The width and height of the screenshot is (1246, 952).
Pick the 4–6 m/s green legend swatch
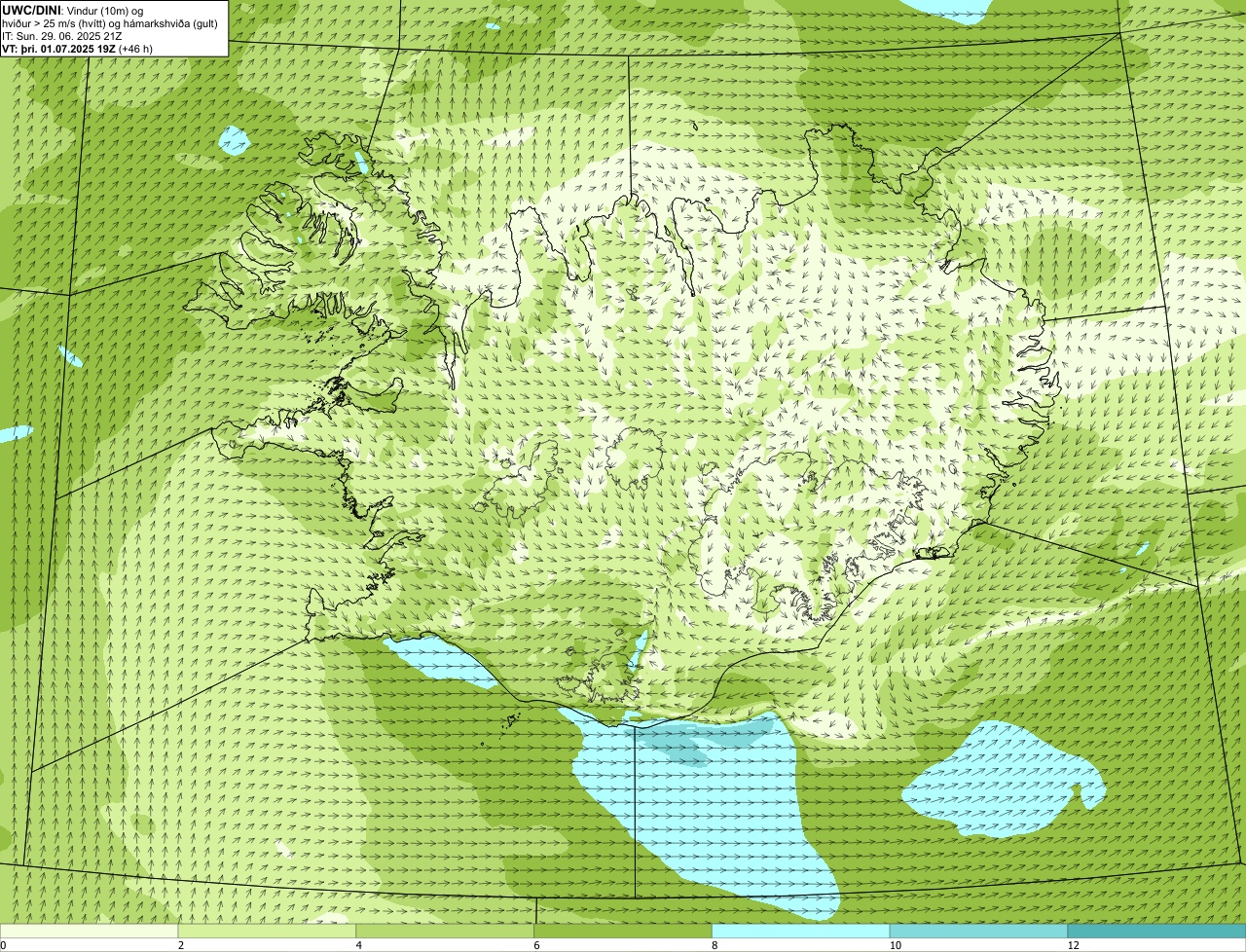click(x=446, y=932)
